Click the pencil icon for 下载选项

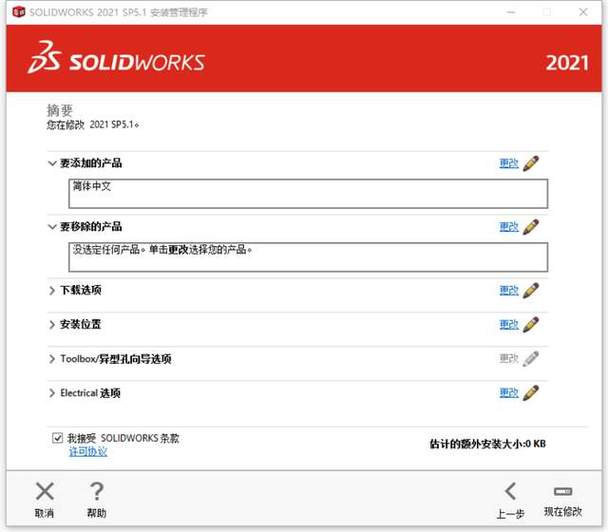pos(530,290)
